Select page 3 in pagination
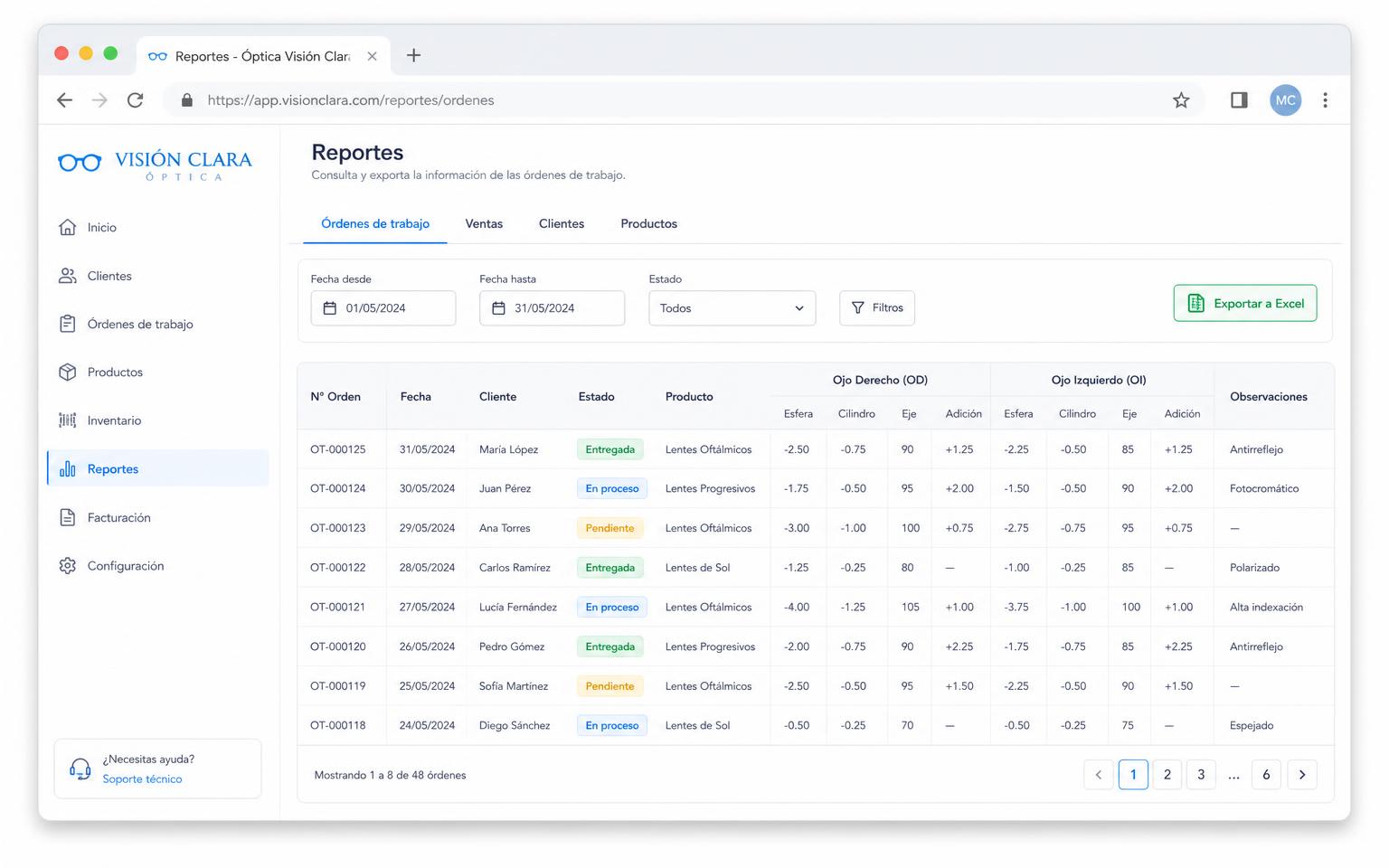This screenshot has width=1389, height=868. point(1201,775)
